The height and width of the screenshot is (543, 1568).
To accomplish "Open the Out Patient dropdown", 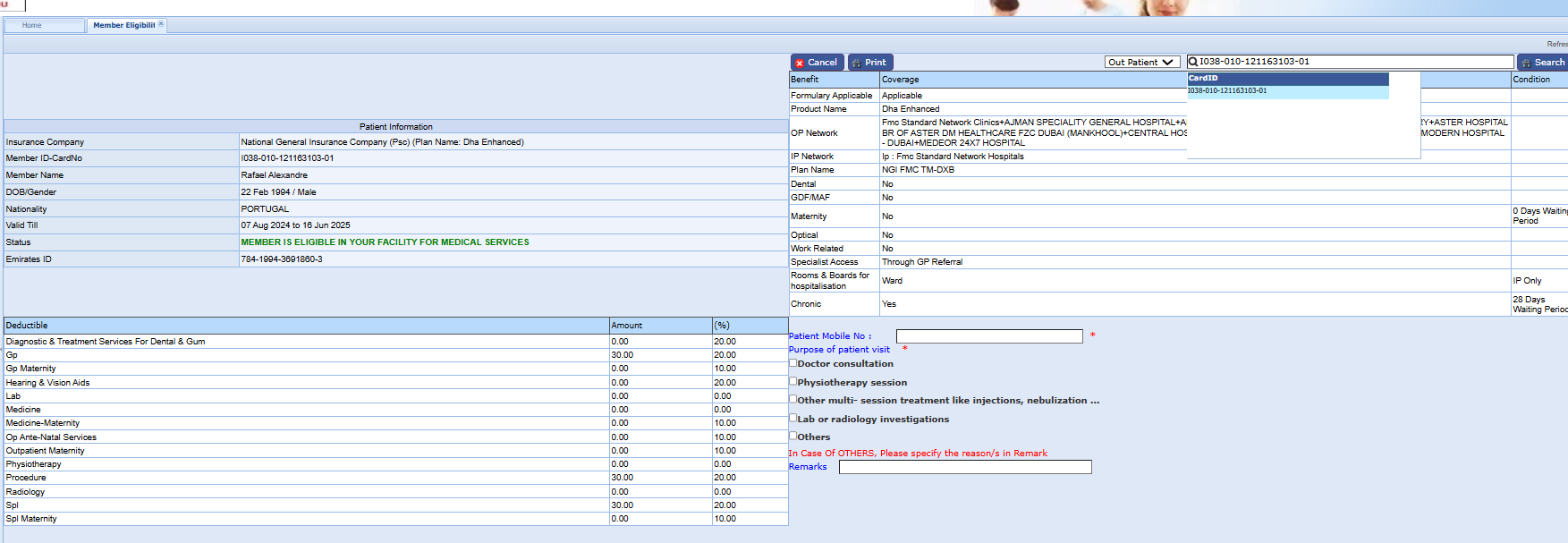I will point(1141,63).
